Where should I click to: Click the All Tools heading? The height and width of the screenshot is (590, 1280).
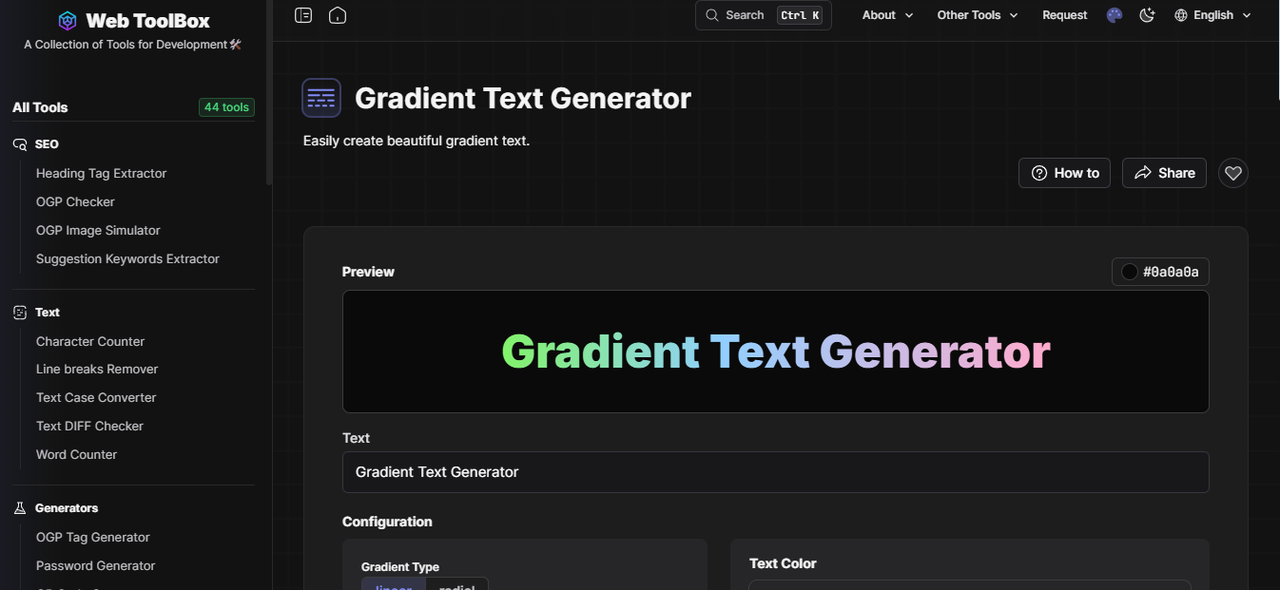coord(40,107)
